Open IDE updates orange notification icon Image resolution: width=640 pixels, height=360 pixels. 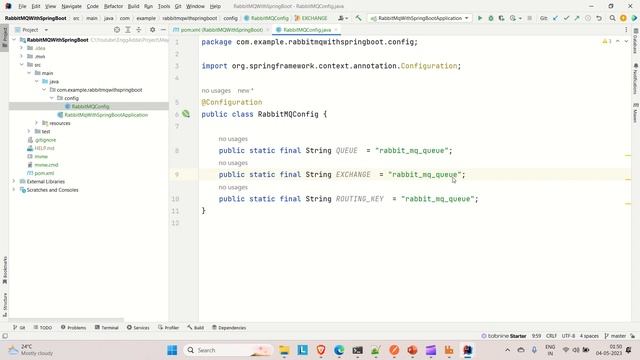click(x=623, y=18)
